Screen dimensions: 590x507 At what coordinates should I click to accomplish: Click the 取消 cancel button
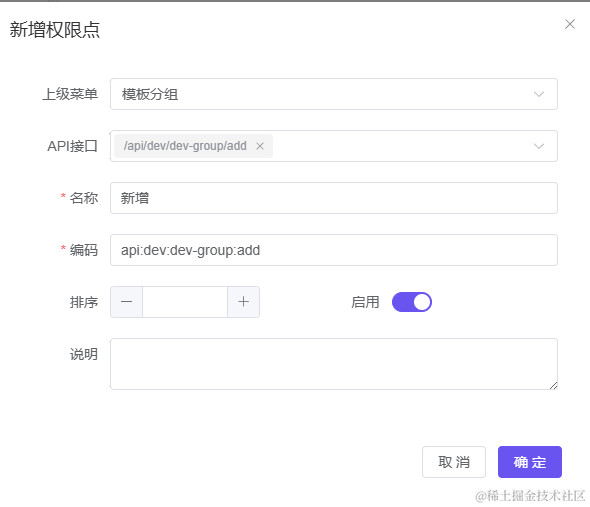click(x=454, y=462)
